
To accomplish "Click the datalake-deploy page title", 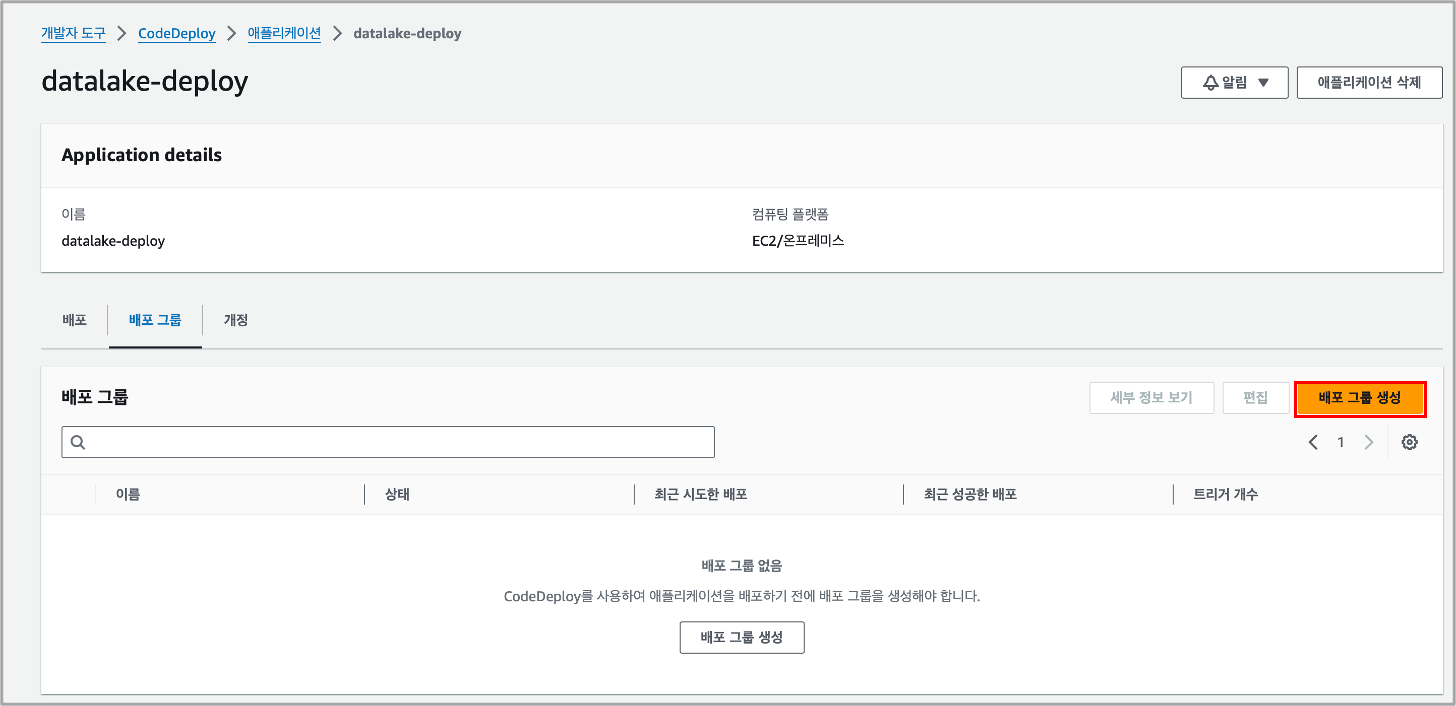I will pos(145,81).
